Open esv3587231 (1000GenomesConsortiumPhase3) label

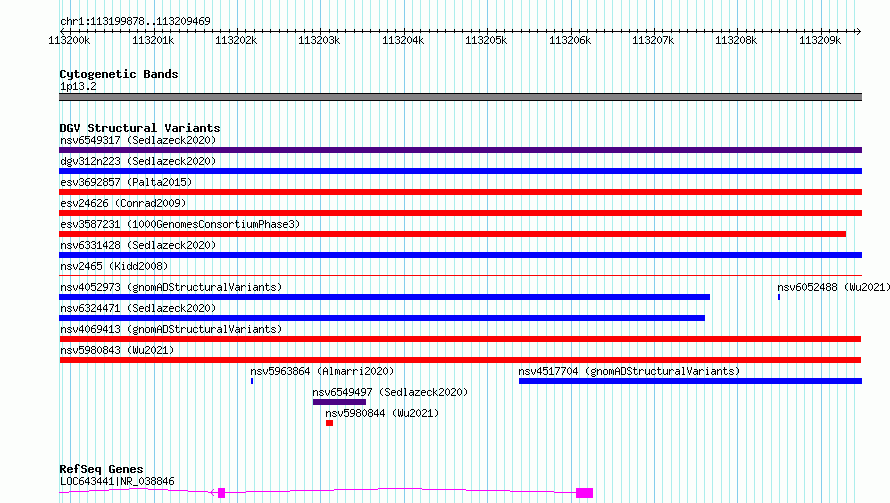point(180,224)
